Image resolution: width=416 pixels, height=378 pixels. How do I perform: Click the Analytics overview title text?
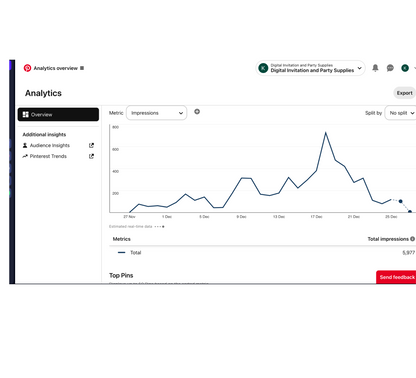56,68
